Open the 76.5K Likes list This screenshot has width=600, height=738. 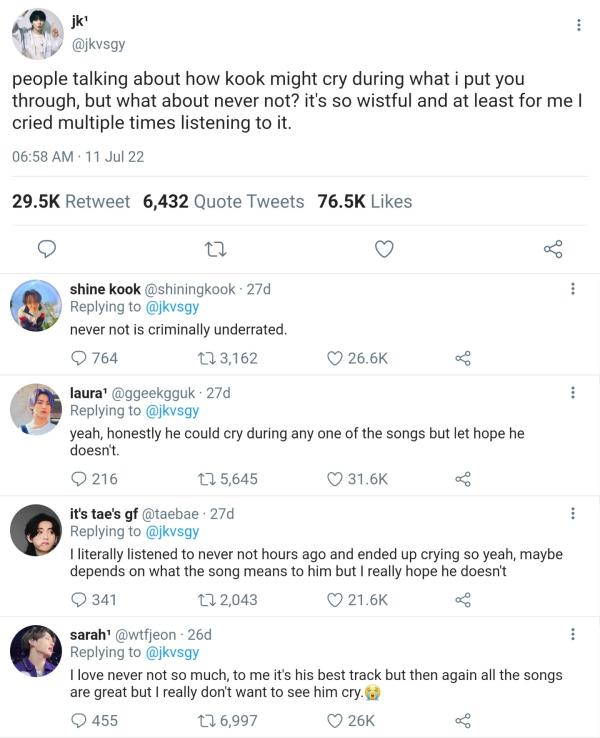point(364,201)
